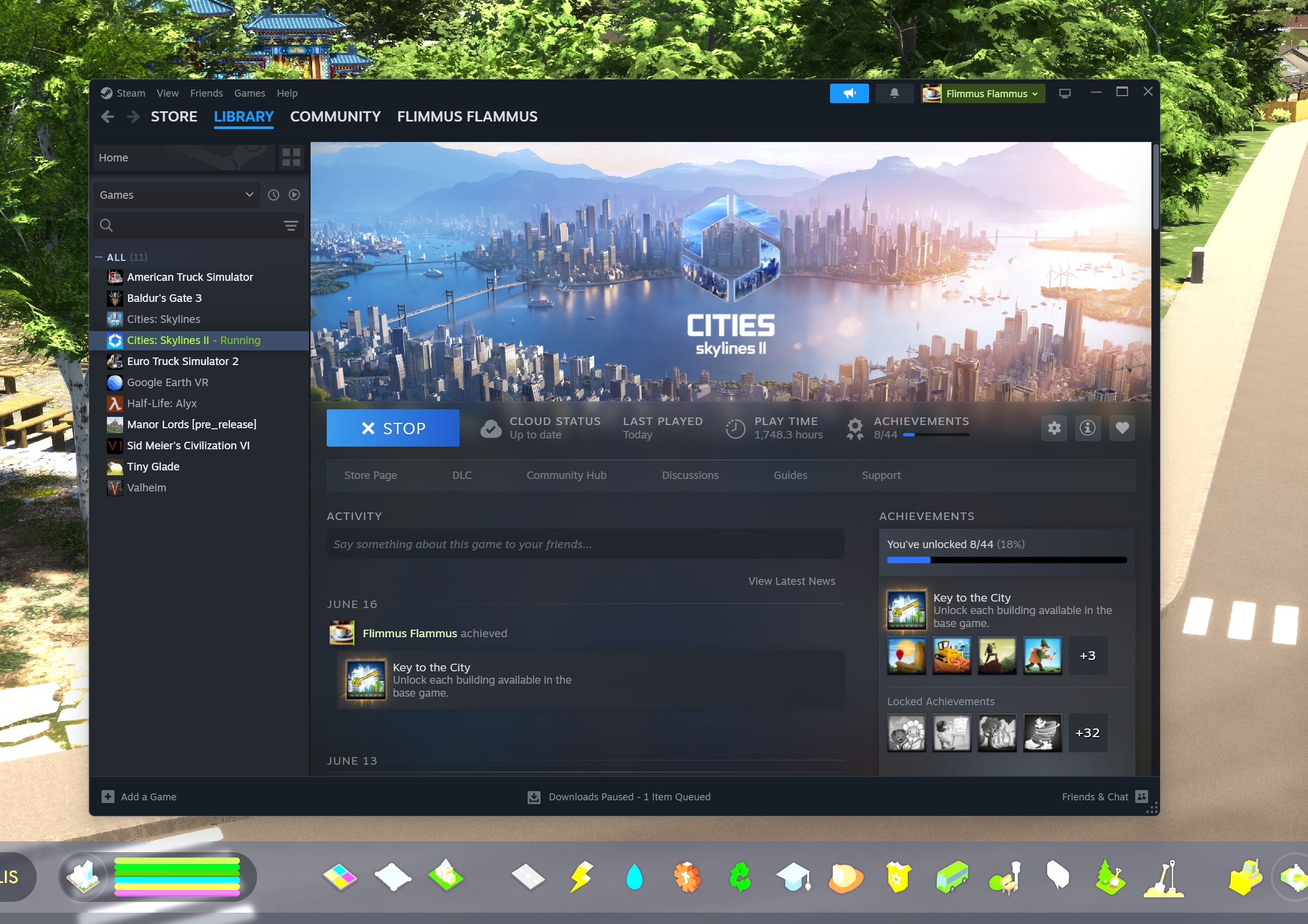Click header achievements 8/44 progress bar
The height and width of the screenshot is (924, 1308).
936,435
